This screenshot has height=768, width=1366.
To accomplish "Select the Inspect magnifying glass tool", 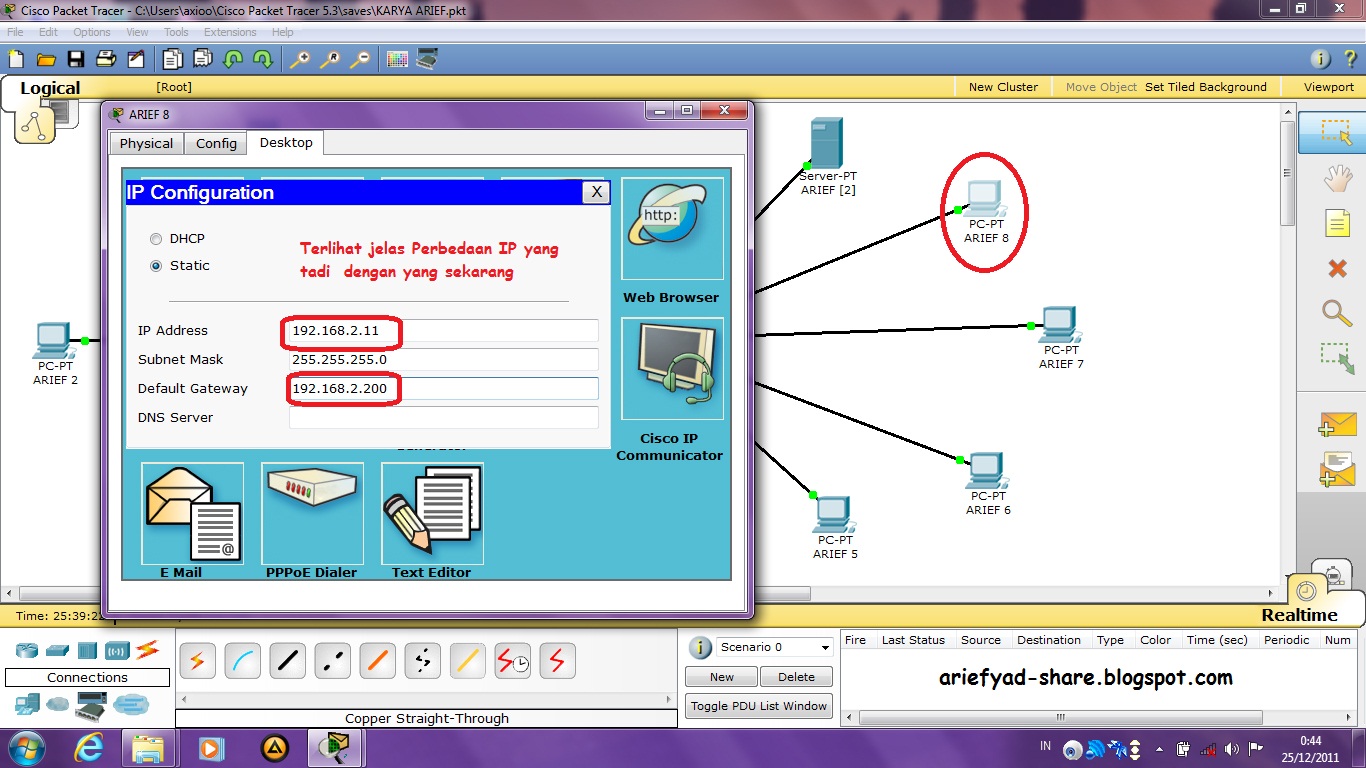I will (x=1338, y=313).
